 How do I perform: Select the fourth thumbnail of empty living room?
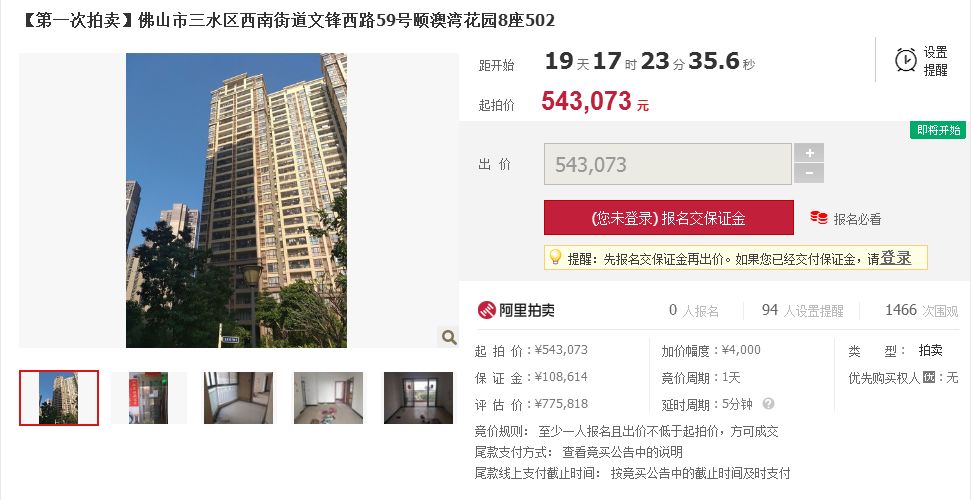(x=328, y=398)
